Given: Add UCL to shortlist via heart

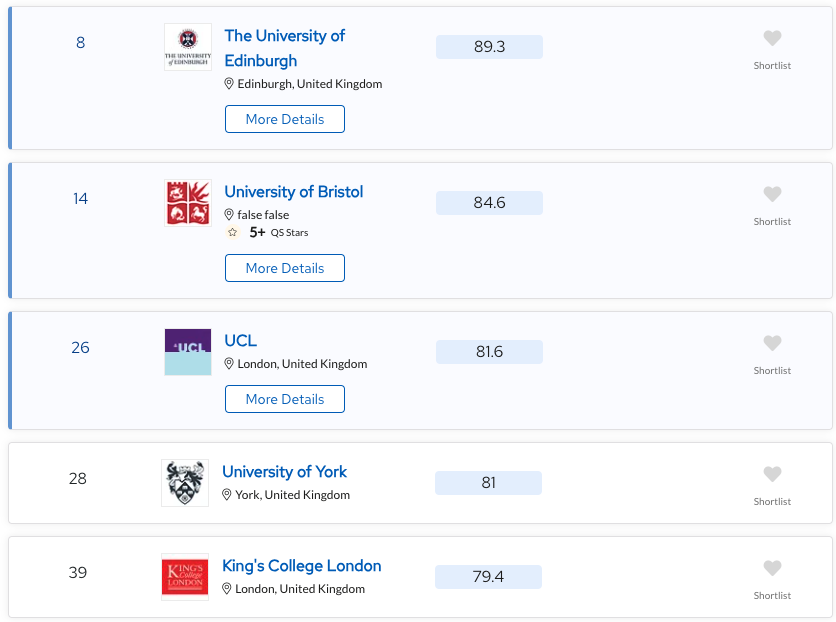Looking at the screenshot, I should tap(772, 343).
